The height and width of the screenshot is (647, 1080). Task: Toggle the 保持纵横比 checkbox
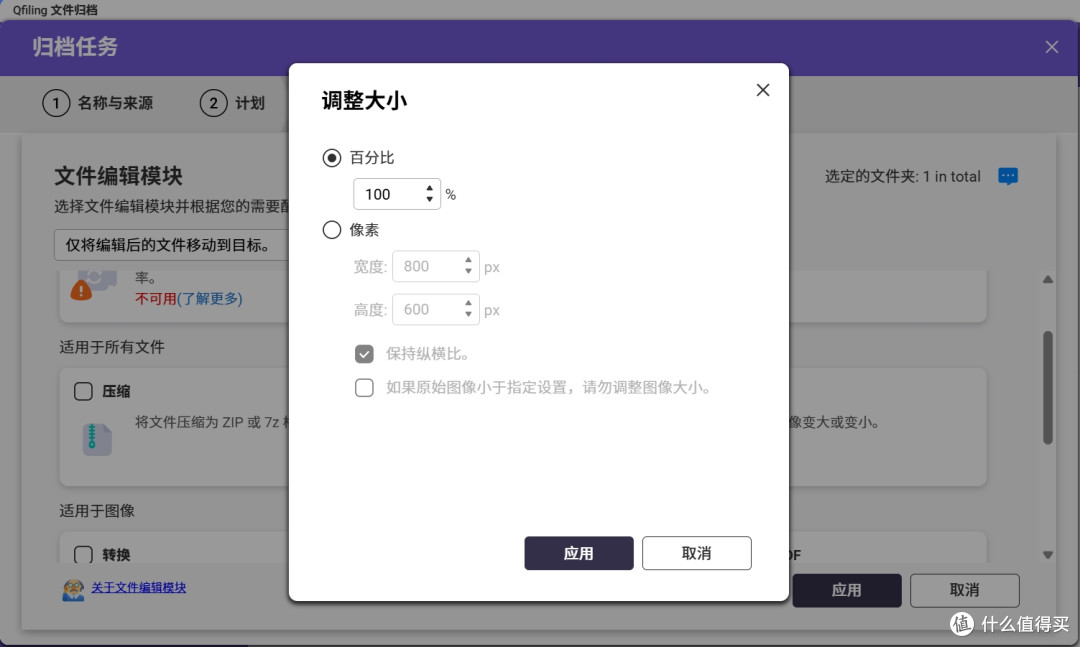tap(364, 354)
